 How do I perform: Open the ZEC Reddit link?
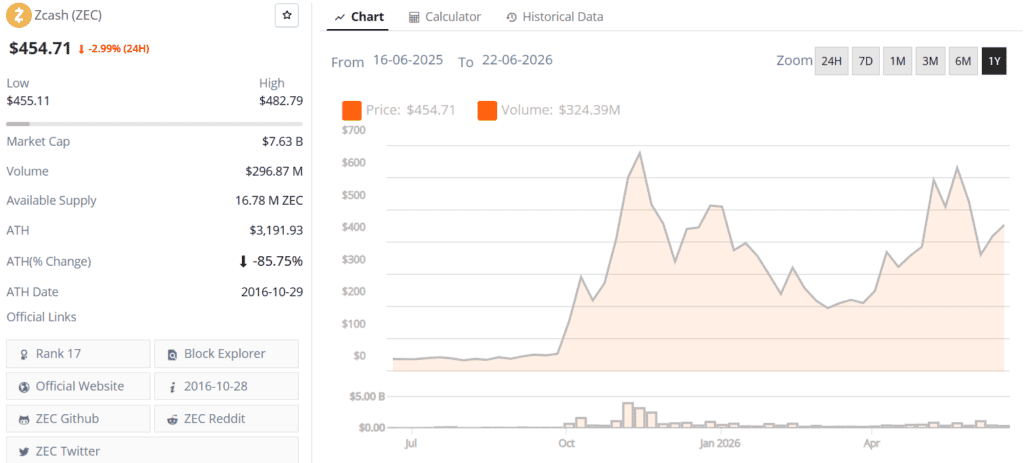point(227,419)
